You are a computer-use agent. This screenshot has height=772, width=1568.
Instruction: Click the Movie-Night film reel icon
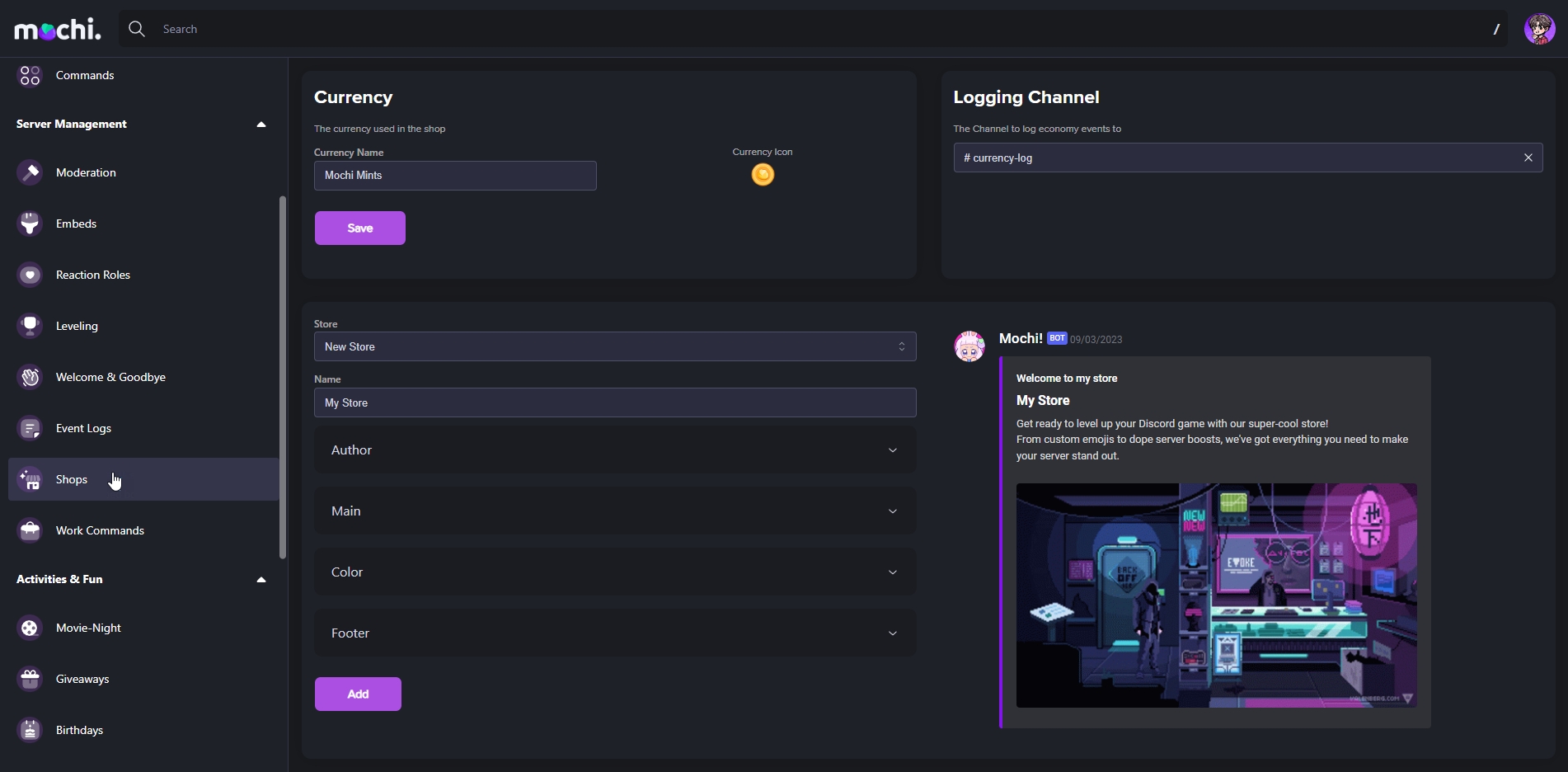30,628
